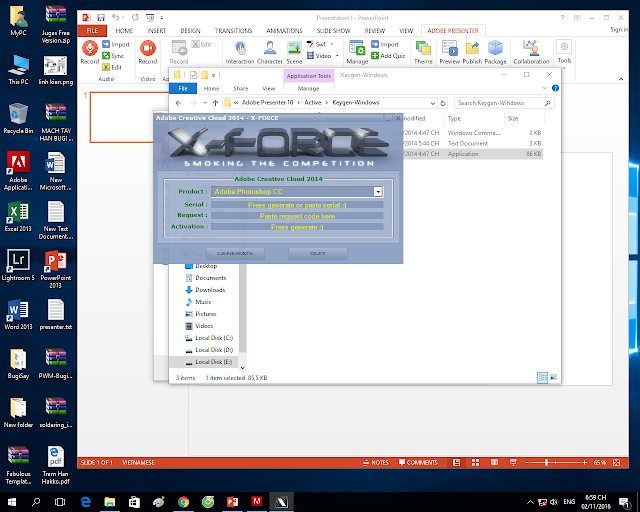Switch to the SLIDE SHOW tab
Viewport: 640px width, 512px height.
(x=333, y=31)
